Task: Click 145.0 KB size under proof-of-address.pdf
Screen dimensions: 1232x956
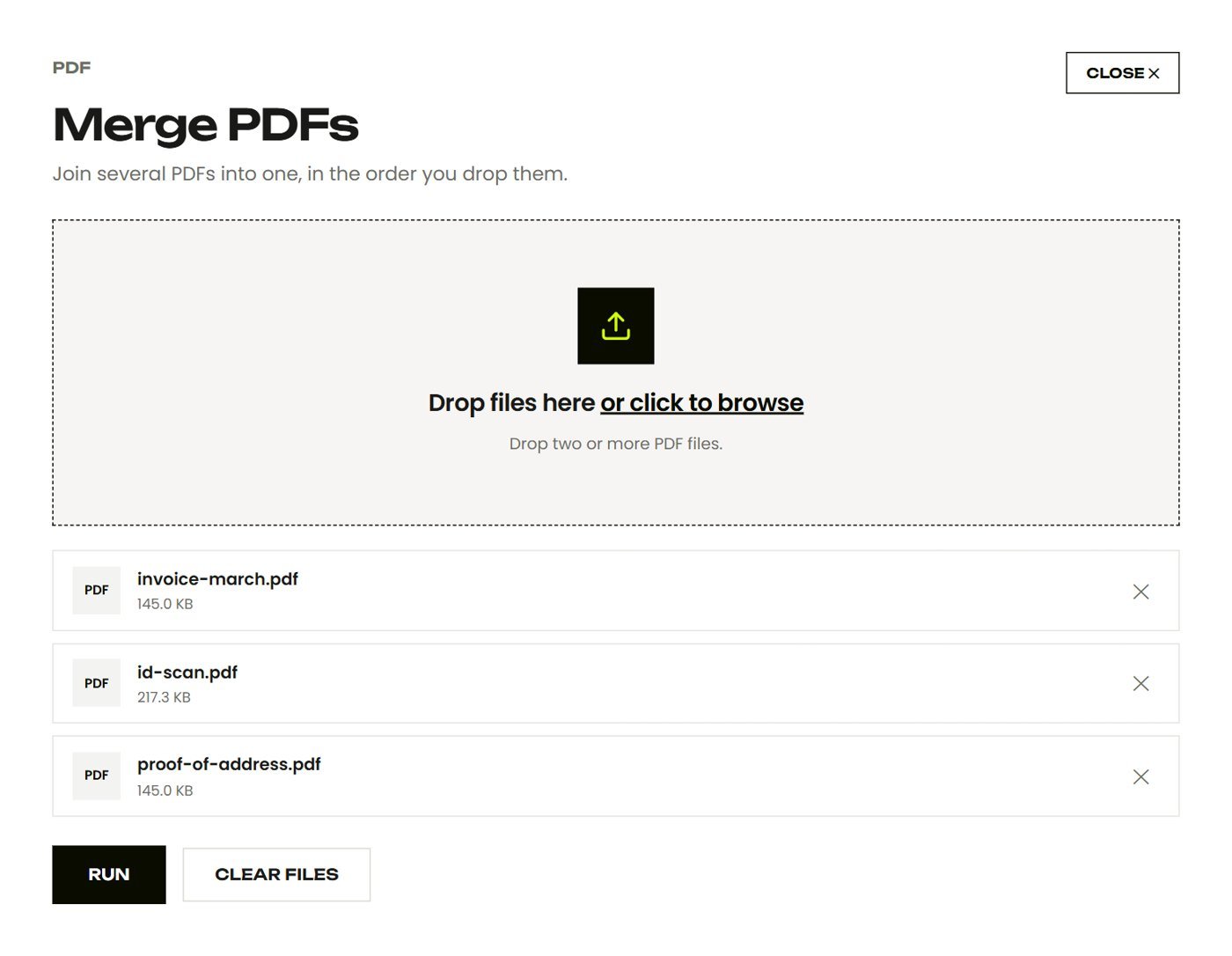Action: click(165, 791)
